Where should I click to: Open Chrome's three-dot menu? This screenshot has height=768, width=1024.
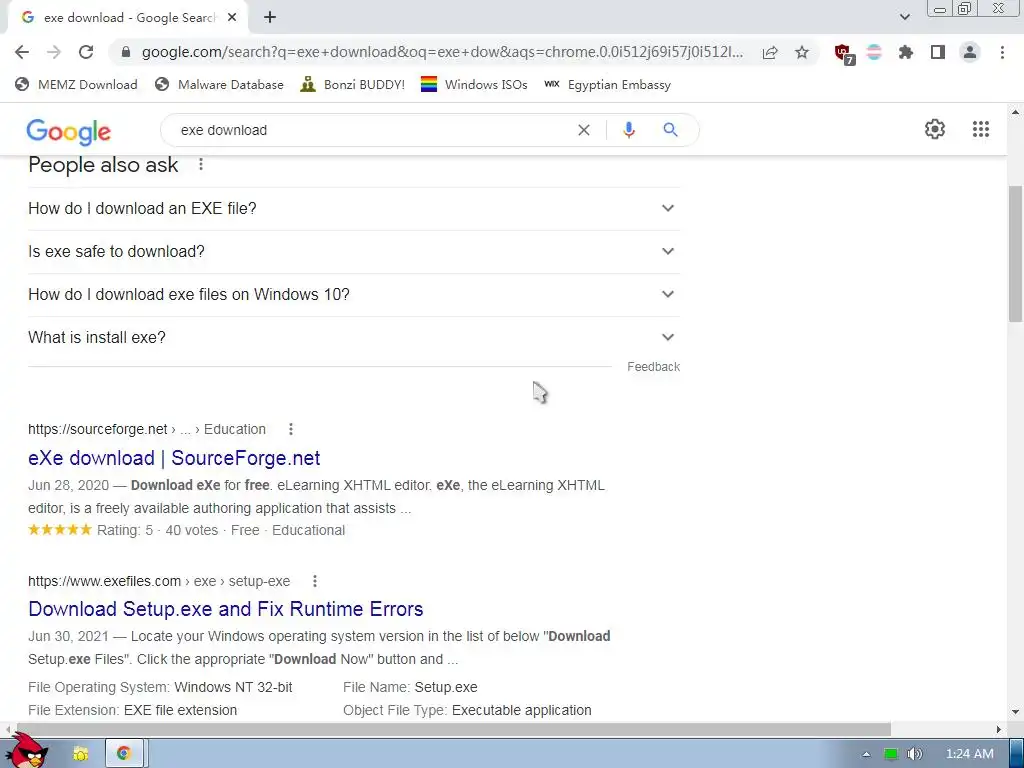click(x=1002, y=52)
